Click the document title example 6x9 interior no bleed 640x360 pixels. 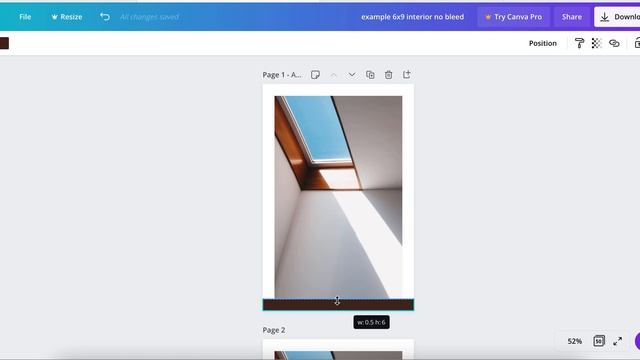tap(412, 17)
